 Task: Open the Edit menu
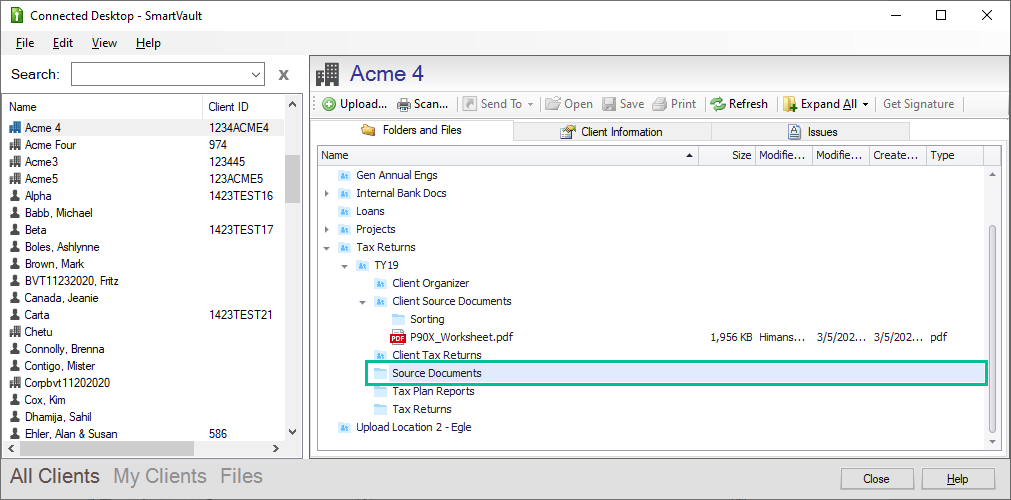[63, 43]
